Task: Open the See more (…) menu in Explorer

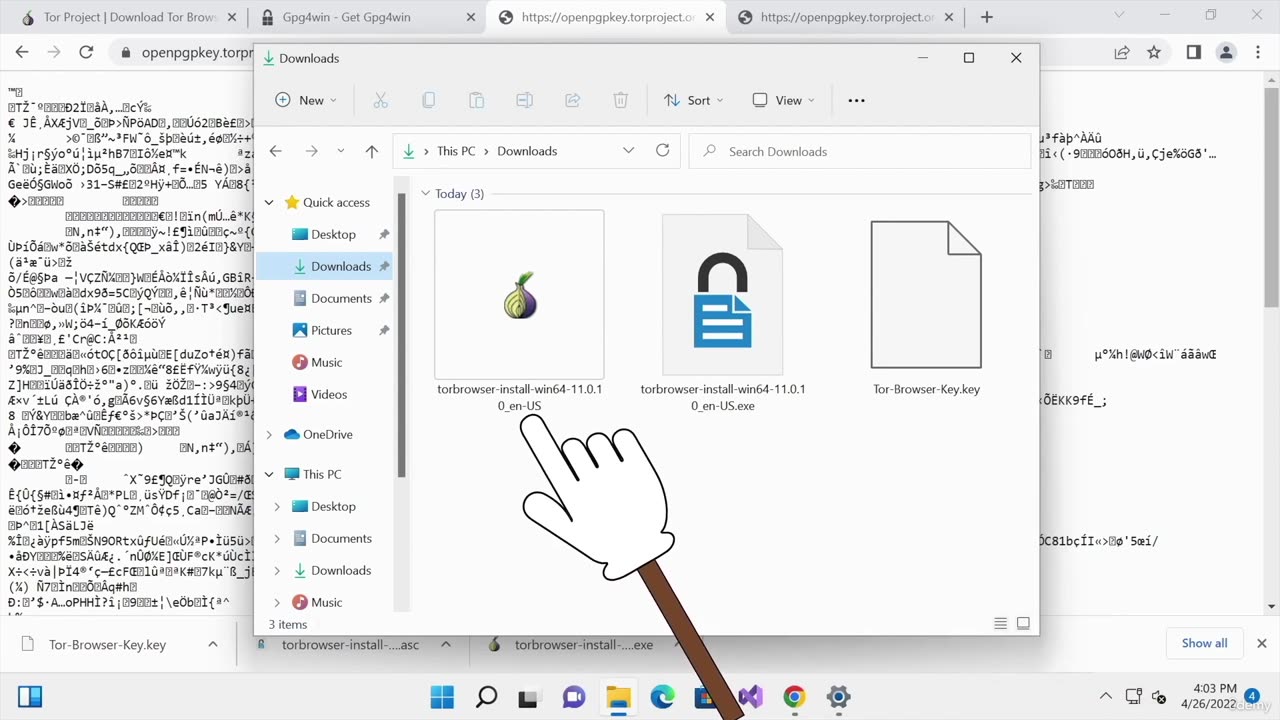Action: 856,100
